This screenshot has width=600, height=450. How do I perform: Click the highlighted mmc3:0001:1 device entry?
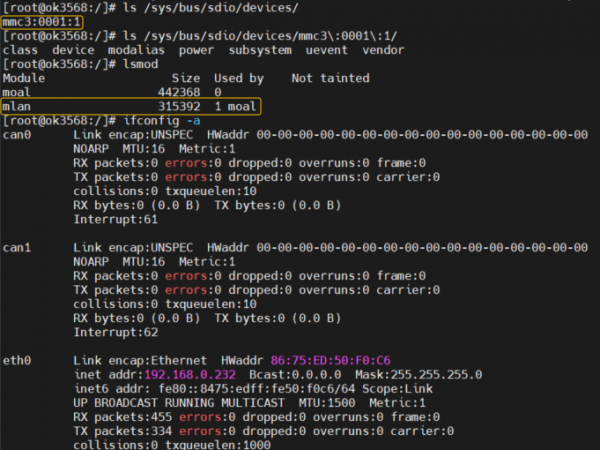tap(42, 21)
